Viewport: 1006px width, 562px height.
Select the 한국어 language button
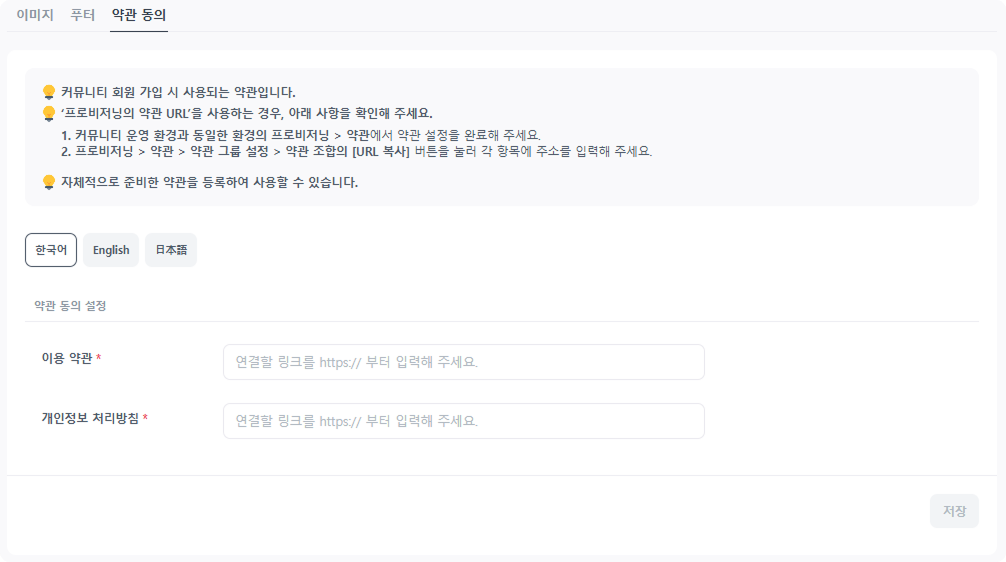pyautogui.click(x=51, y=250)
